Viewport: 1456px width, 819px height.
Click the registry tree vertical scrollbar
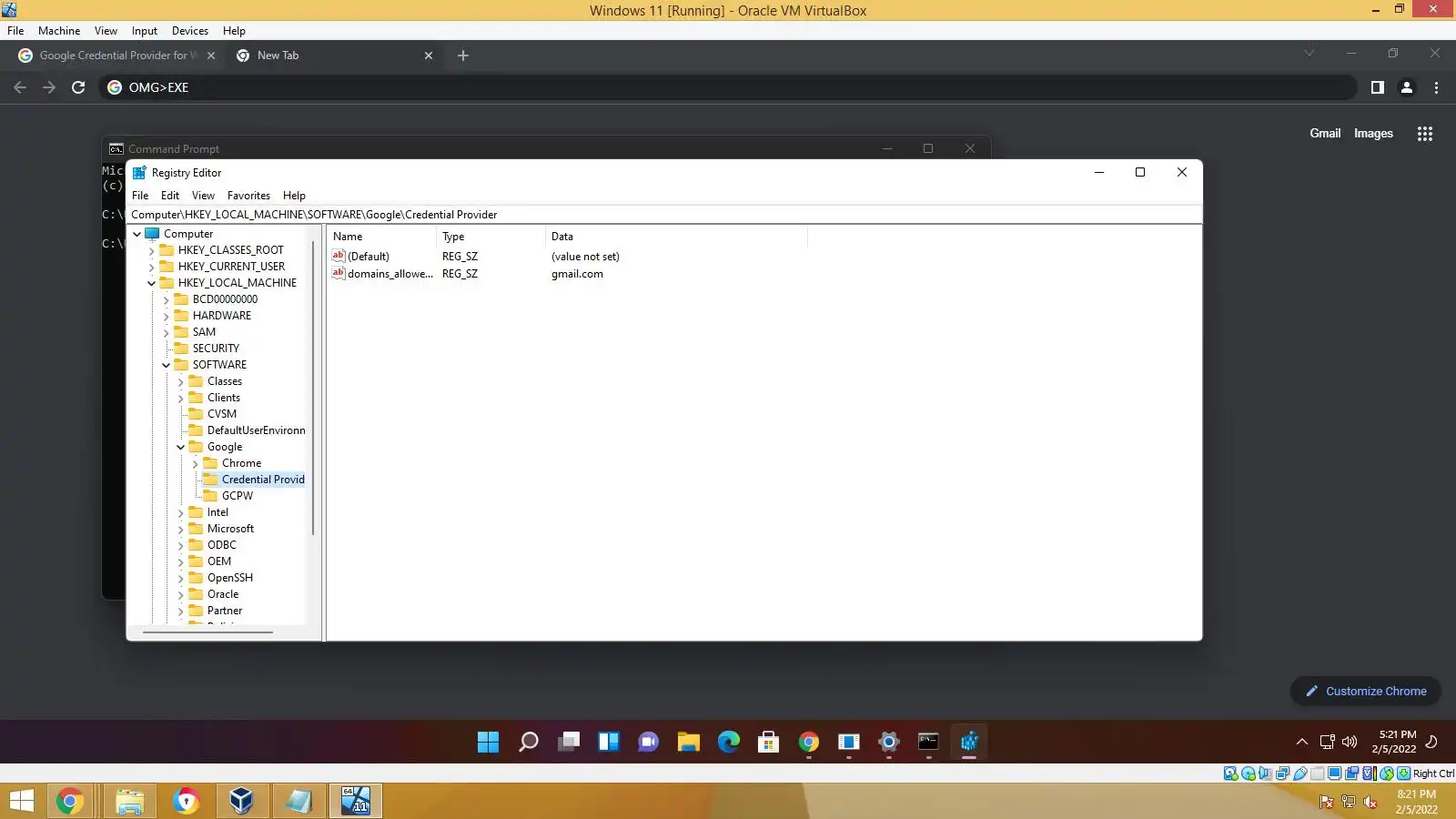[x=314, y=387]
